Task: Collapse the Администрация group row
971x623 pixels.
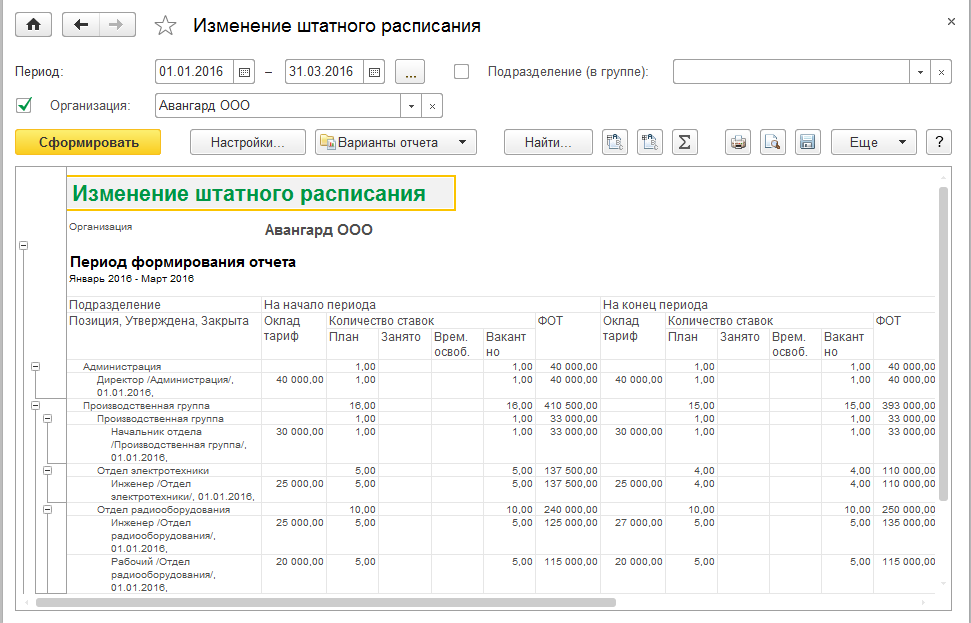Action: (36, 367)
